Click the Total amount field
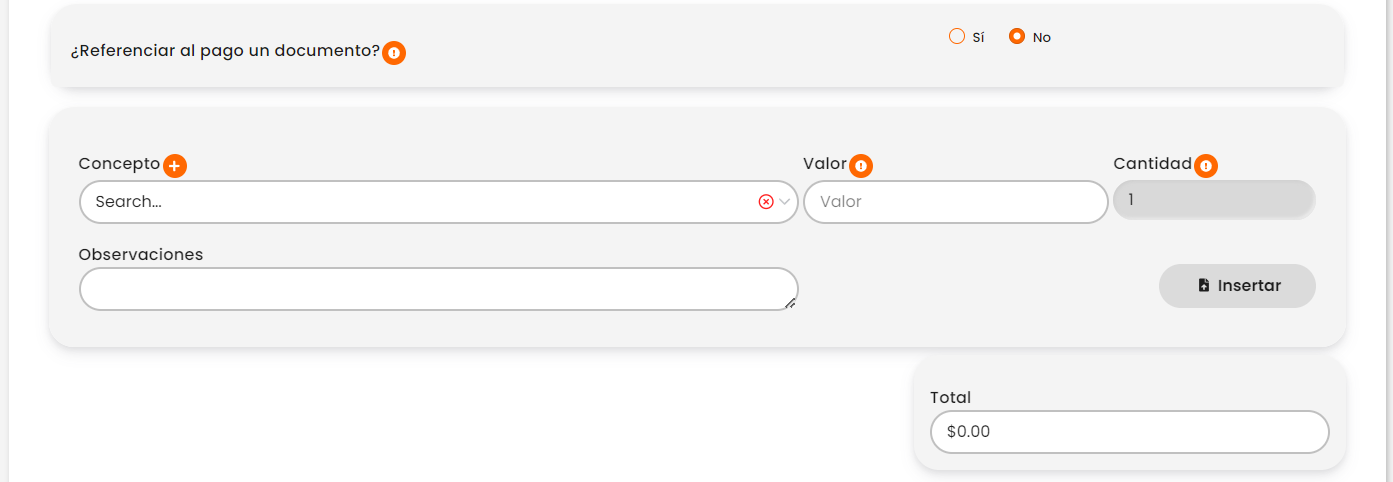 [1129, 432]
